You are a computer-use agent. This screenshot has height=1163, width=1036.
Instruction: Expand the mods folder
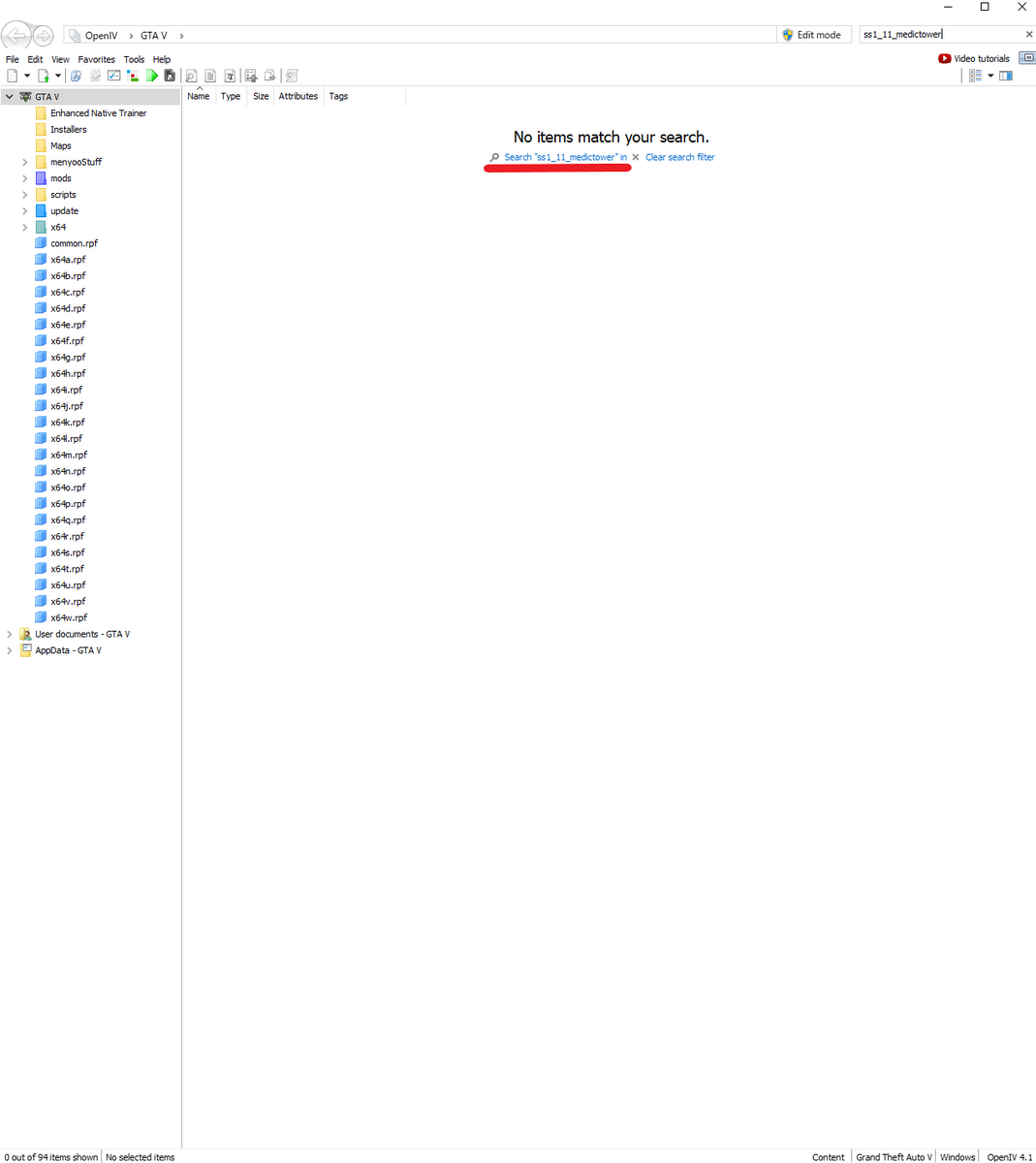tap(25, 178)
